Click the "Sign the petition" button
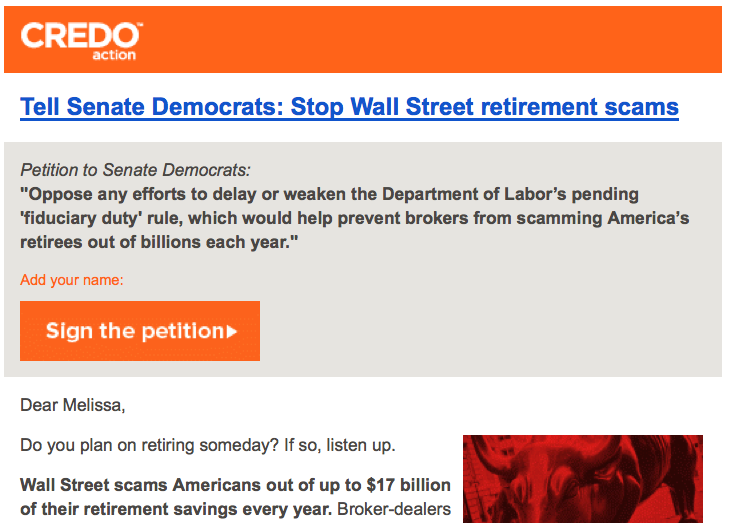This screenshot has height=523, width=730. 140,331
